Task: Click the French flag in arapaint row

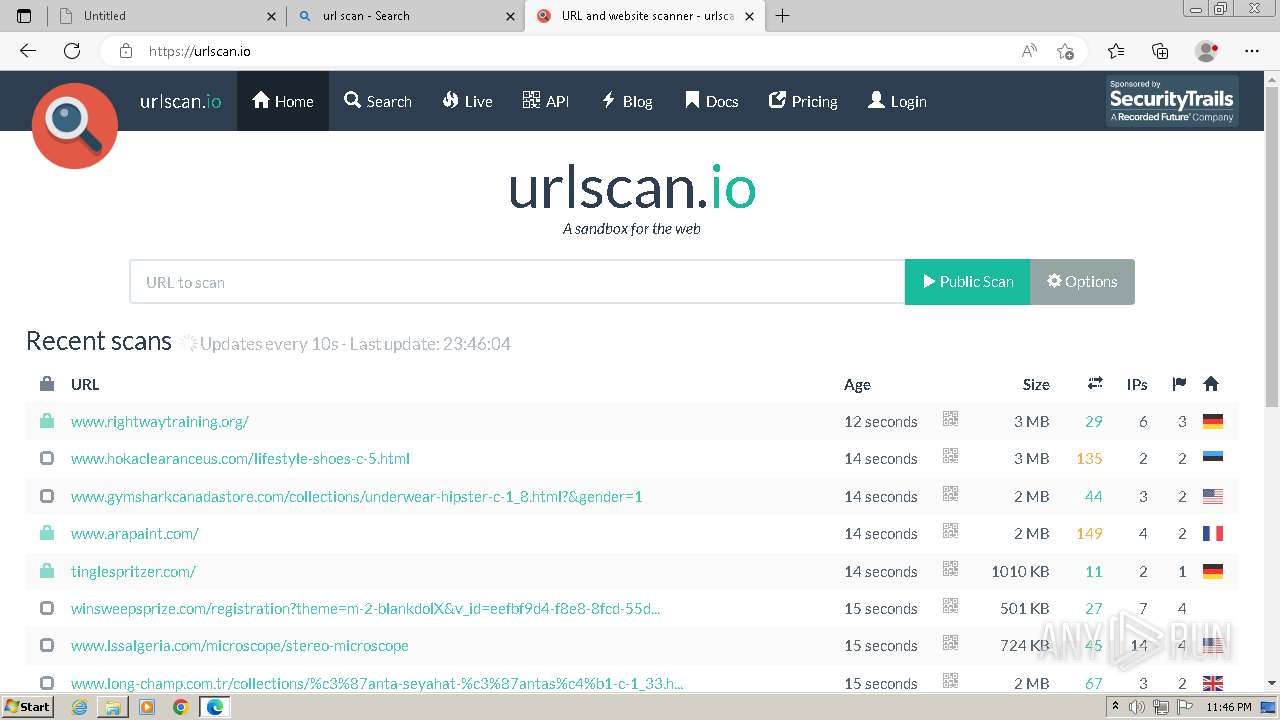Action: [1213, 533]
